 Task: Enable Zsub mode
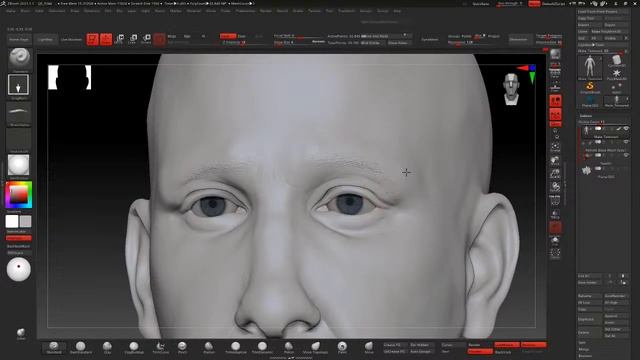(x=242, y=36)
